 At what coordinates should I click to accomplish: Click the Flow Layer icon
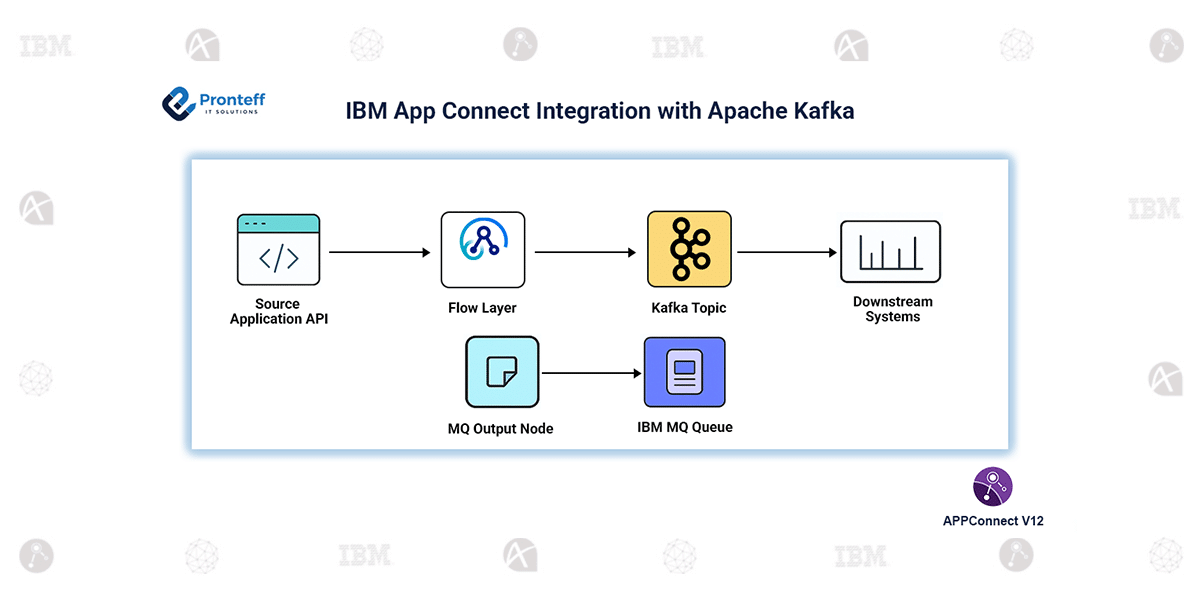[x=483, y=249]
